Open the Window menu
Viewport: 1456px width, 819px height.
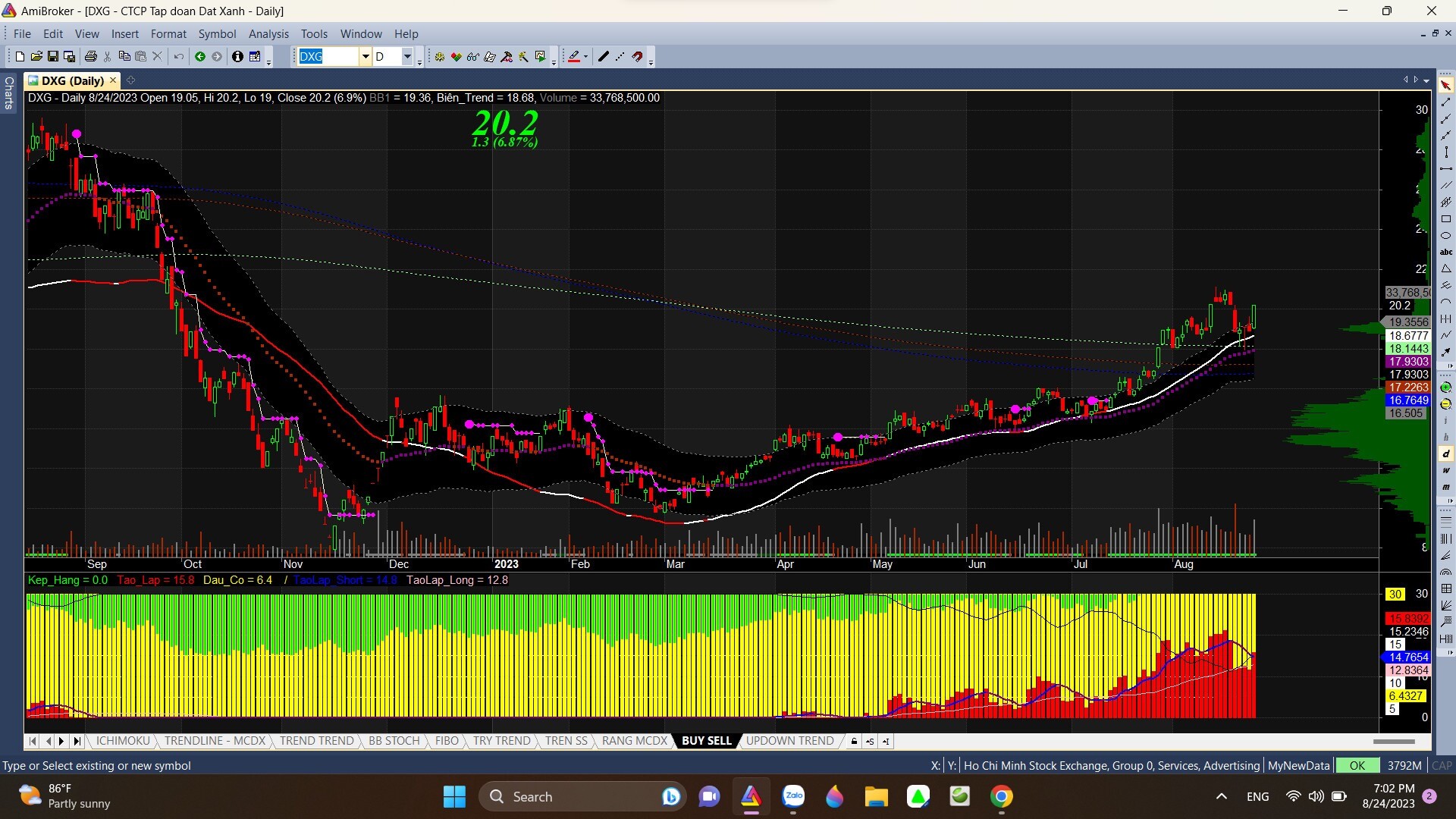(x=361, y=33)
